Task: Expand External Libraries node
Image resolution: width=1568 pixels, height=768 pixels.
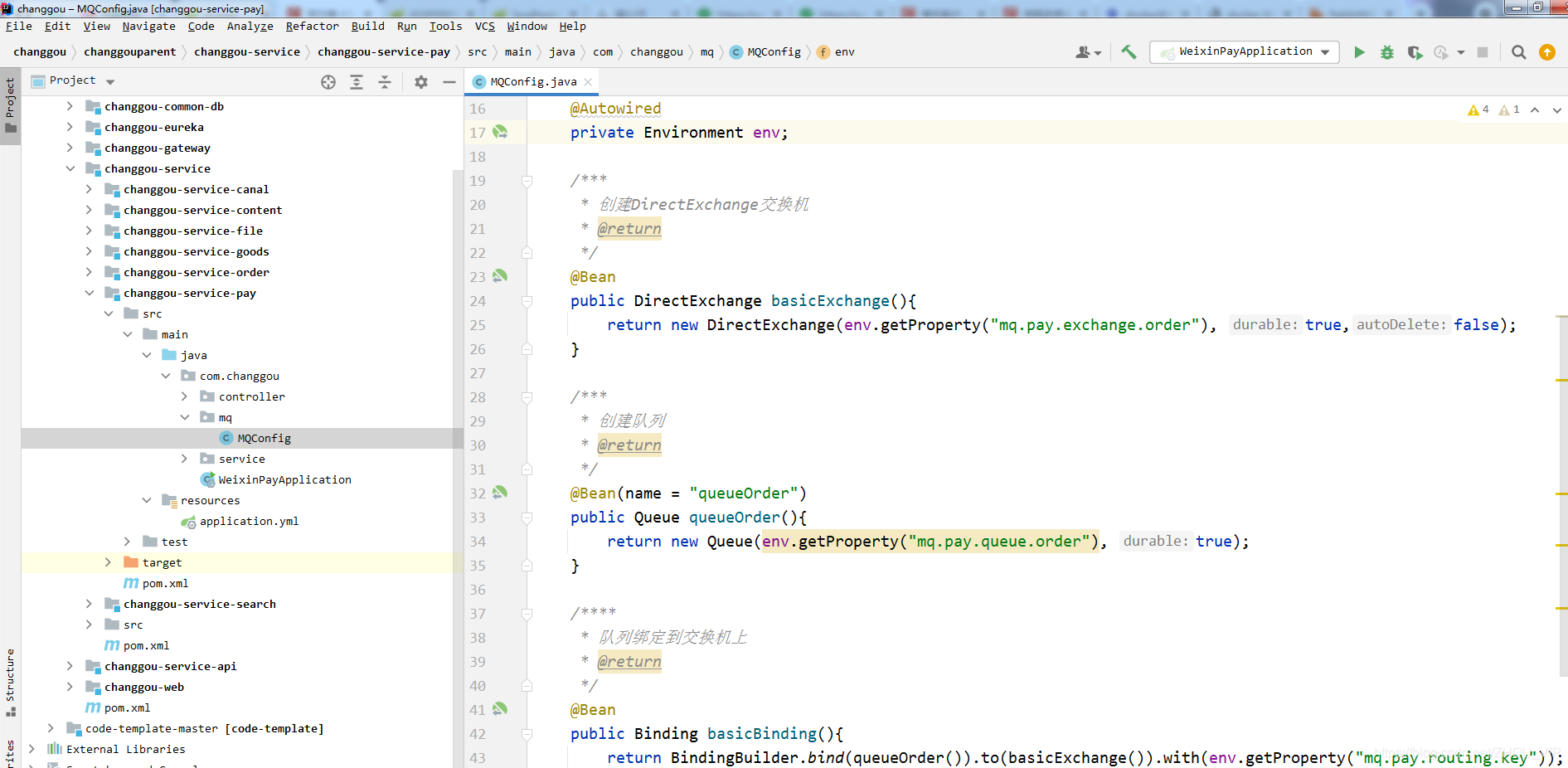Action: (32, 749)
